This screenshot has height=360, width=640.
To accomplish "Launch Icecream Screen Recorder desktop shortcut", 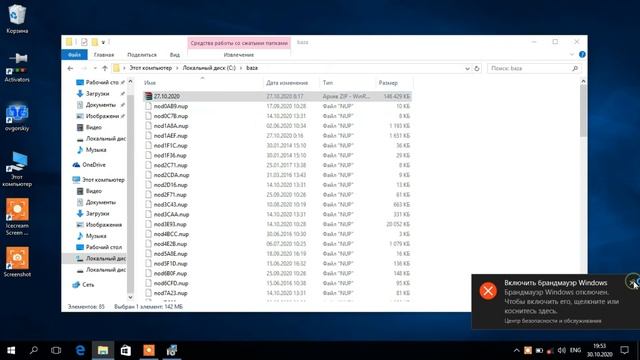I will [x=17, y=216].
